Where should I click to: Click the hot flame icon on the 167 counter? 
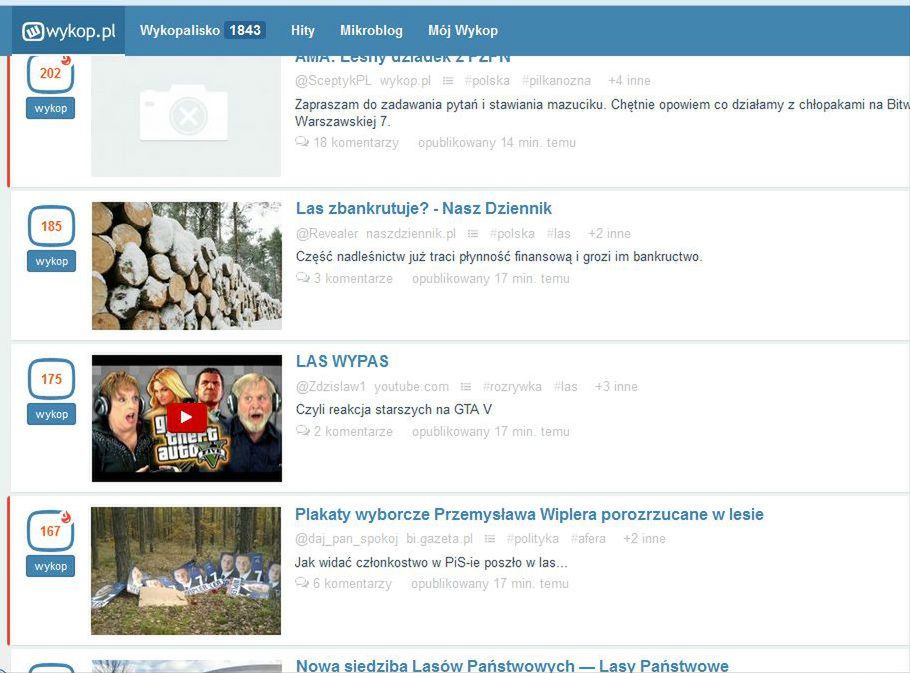(x=66, y=516)
